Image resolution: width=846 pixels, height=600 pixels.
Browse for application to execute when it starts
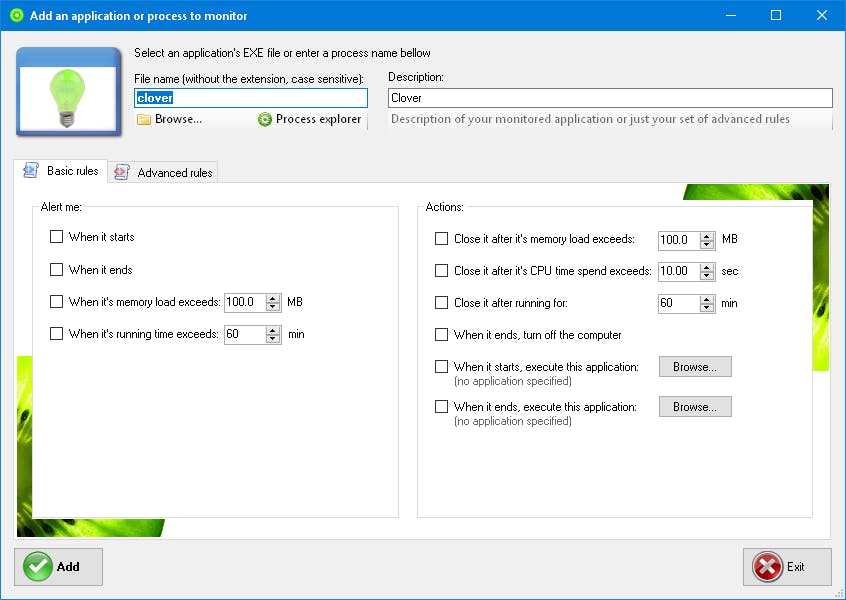694,367
